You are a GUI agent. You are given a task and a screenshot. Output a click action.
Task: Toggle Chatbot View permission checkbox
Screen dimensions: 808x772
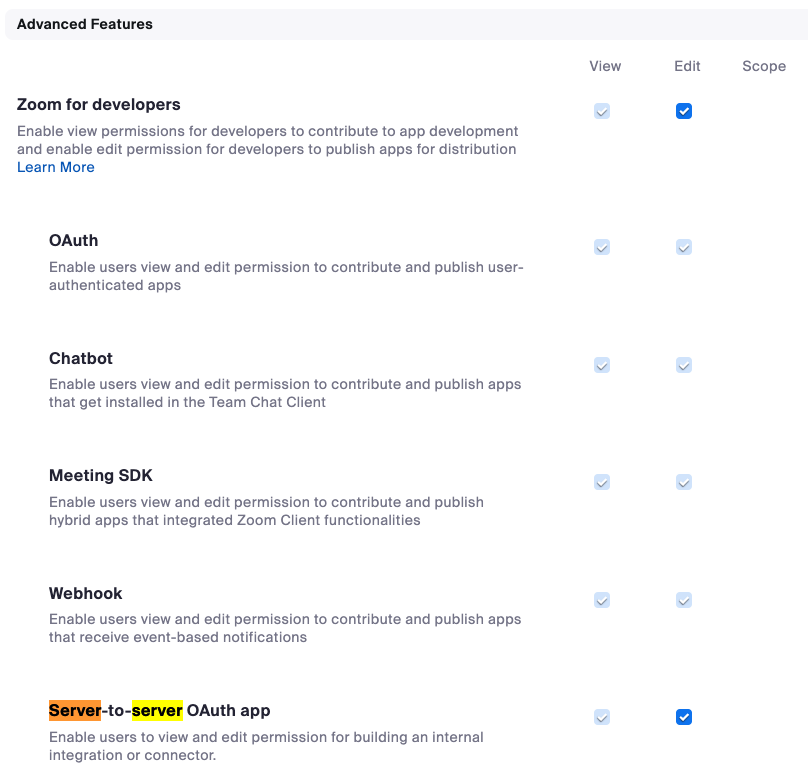[x=602, y=365]
